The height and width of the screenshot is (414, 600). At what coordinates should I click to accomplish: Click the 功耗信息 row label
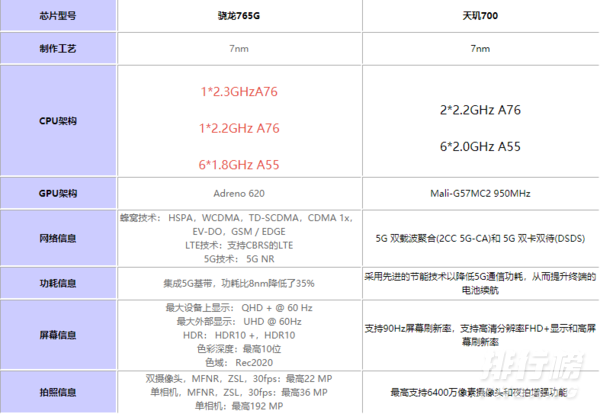click(x=58, y=284)
